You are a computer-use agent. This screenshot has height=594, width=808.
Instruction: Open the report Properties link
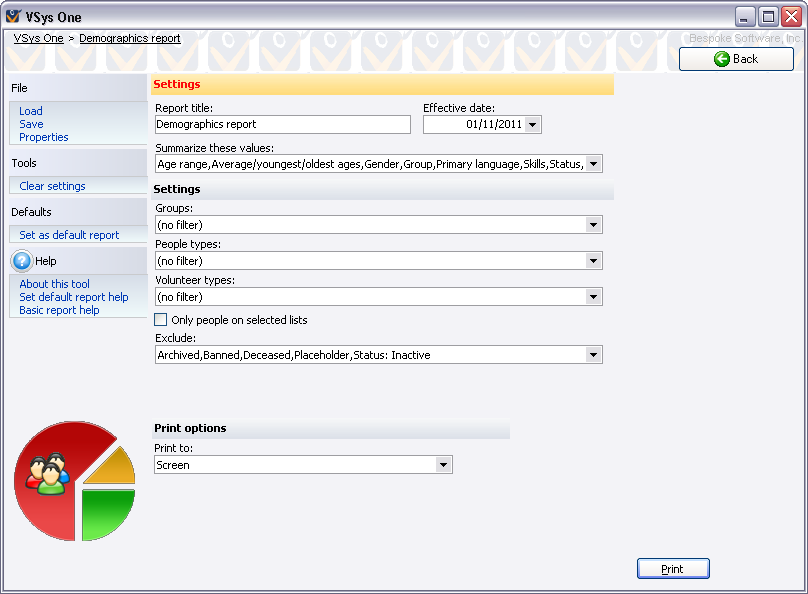click(44, 137)
